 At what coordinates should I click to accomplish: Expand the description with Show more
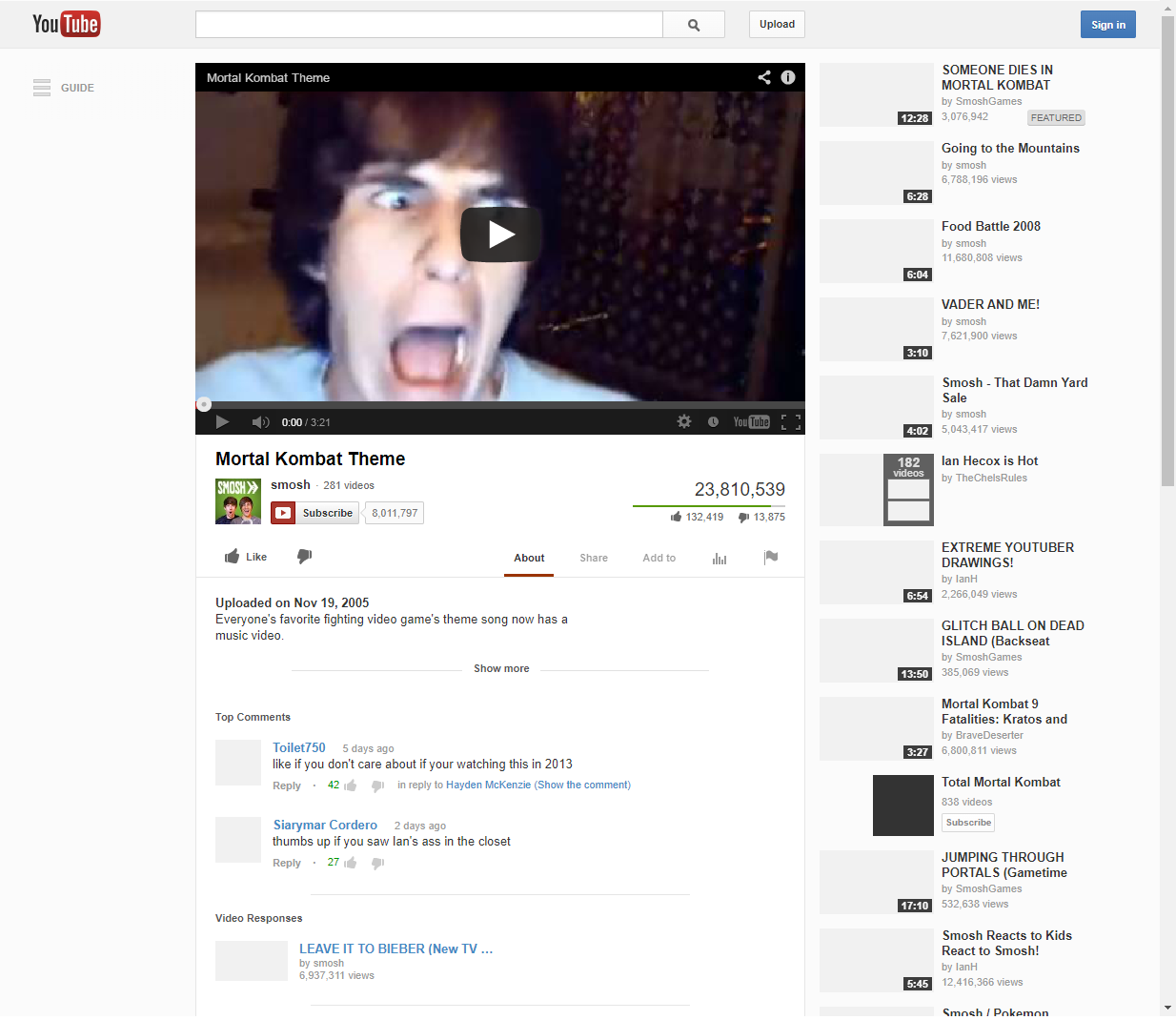coord(501,668)
